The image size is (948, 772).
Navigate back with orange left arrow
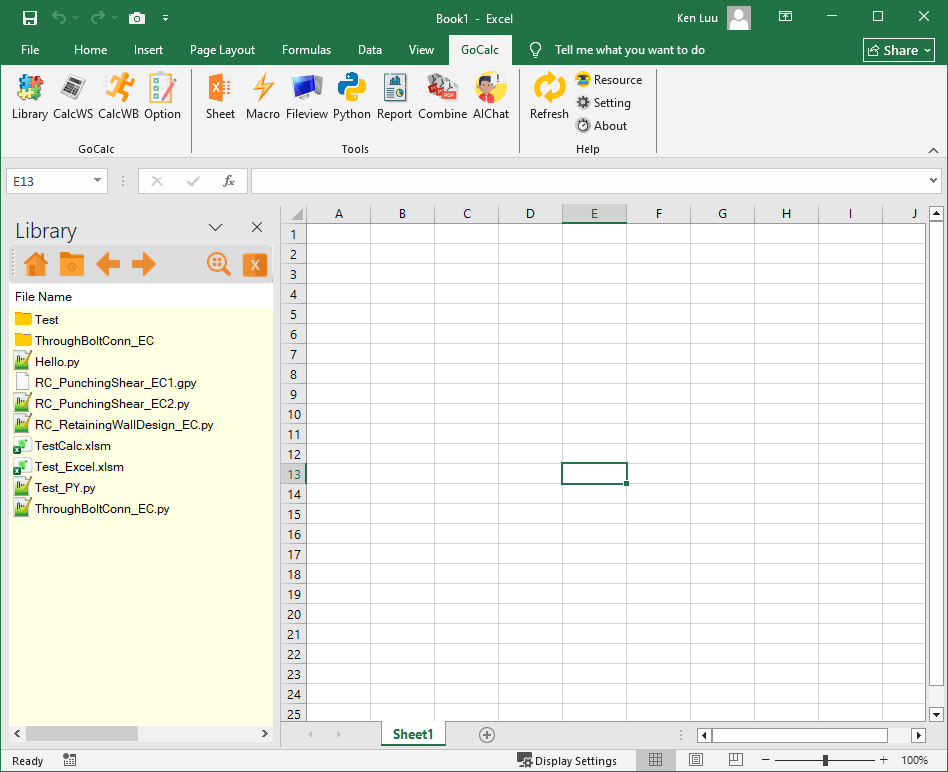tap(108, 264)
